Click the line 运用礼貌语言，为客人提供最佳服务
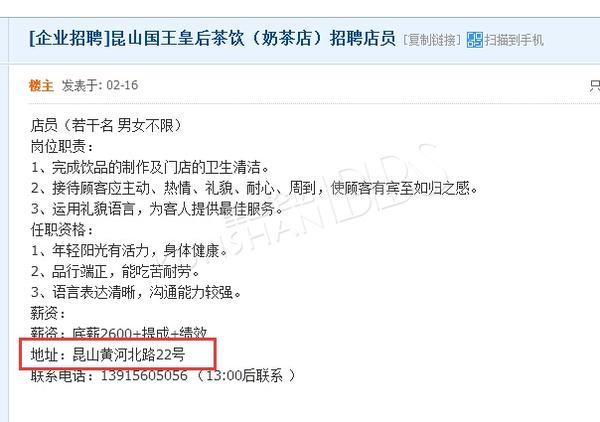Screen dimensions: 600x422 point(157,209)
